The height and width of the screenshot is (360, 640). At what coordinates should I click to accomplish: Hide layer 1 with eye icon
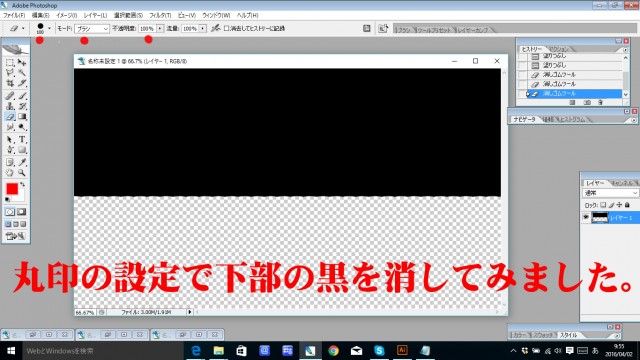click(586, 218)
